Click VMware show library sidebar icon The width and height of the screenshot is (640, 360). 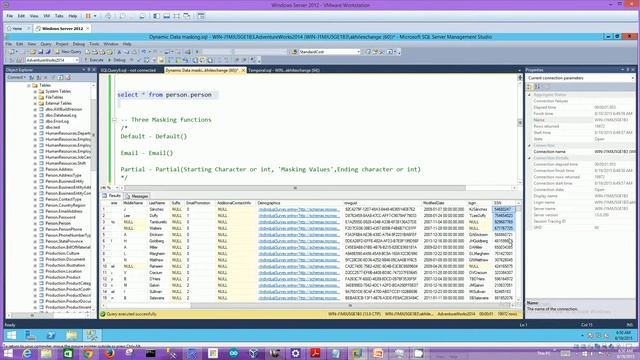click(x=156, y=16)
